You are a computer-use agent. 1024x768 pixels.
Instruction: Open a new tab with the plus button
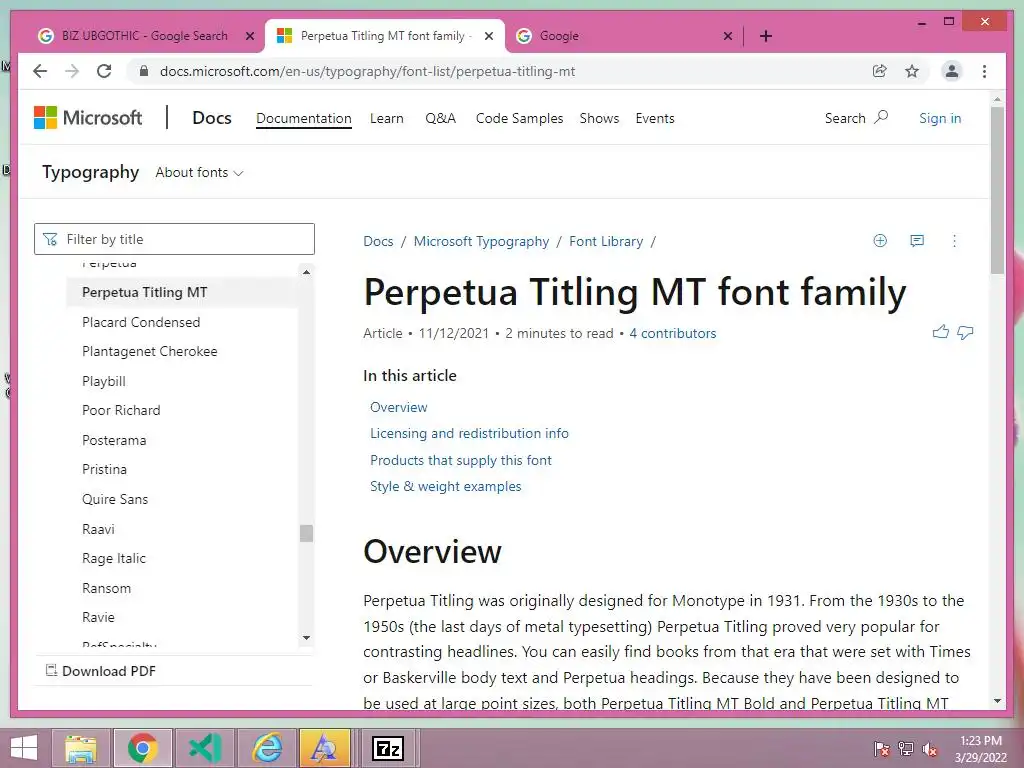[766, 36]
